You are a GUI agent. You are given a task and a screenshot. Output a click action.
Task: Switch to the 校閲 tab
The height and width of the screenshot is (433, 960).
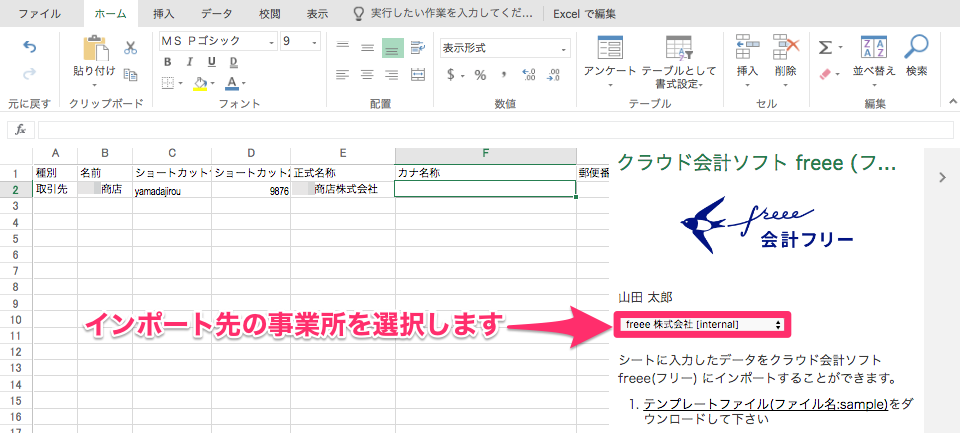coord(269,13)
